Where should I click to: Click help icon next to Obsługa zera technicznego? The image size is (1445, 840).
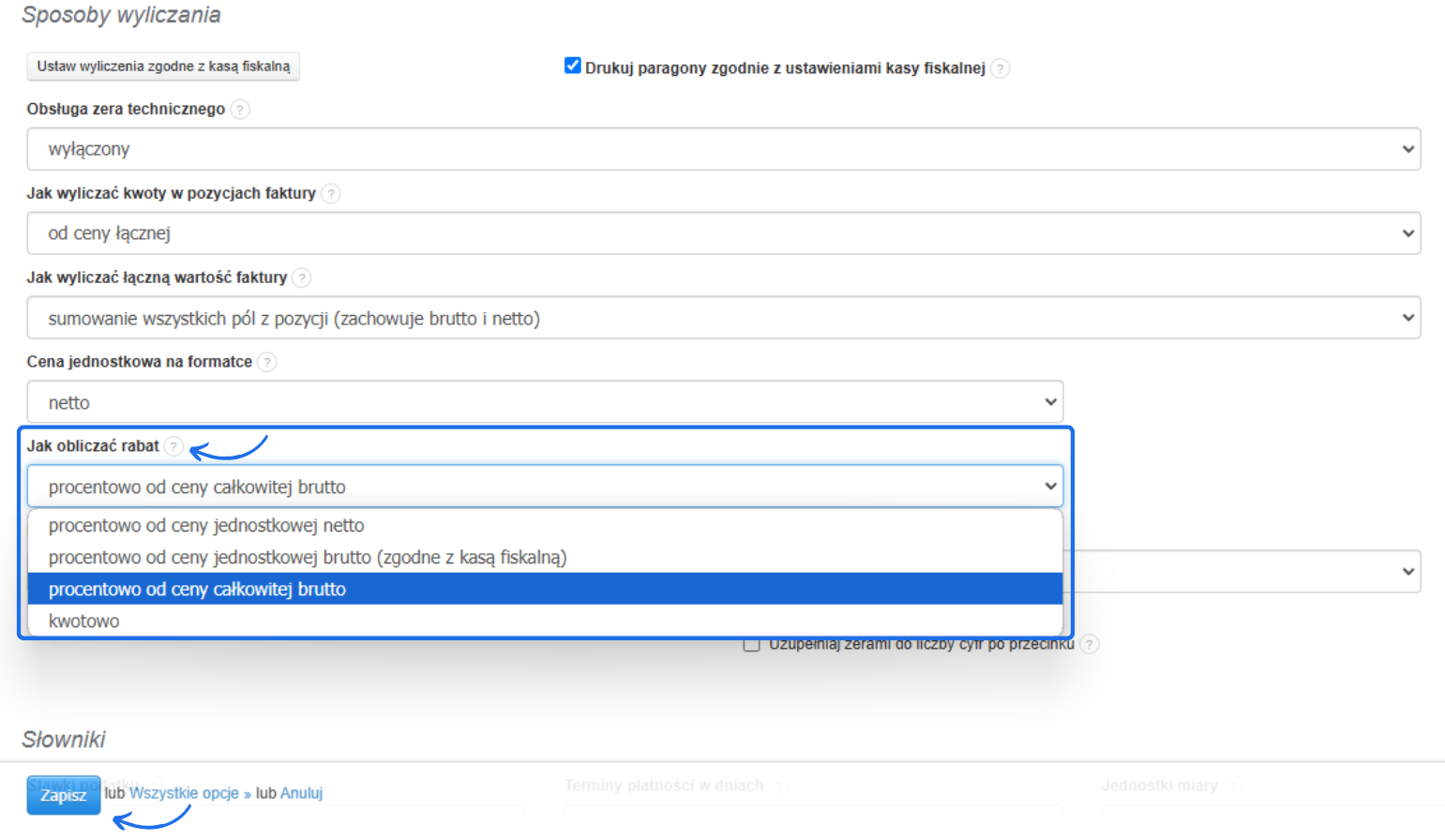[240, 110]
